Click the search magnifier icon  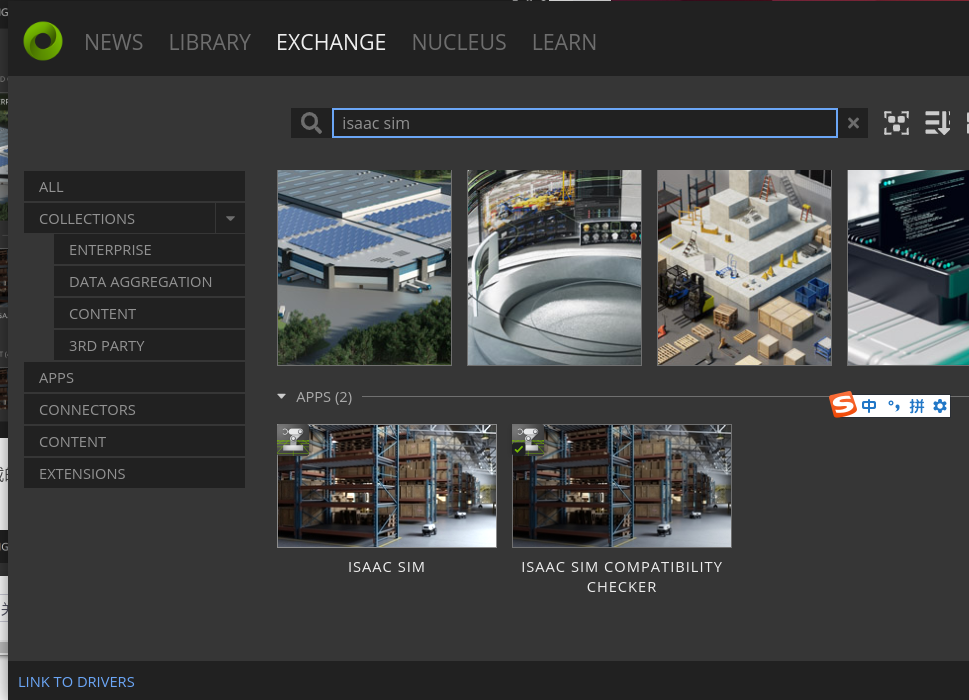311,123
